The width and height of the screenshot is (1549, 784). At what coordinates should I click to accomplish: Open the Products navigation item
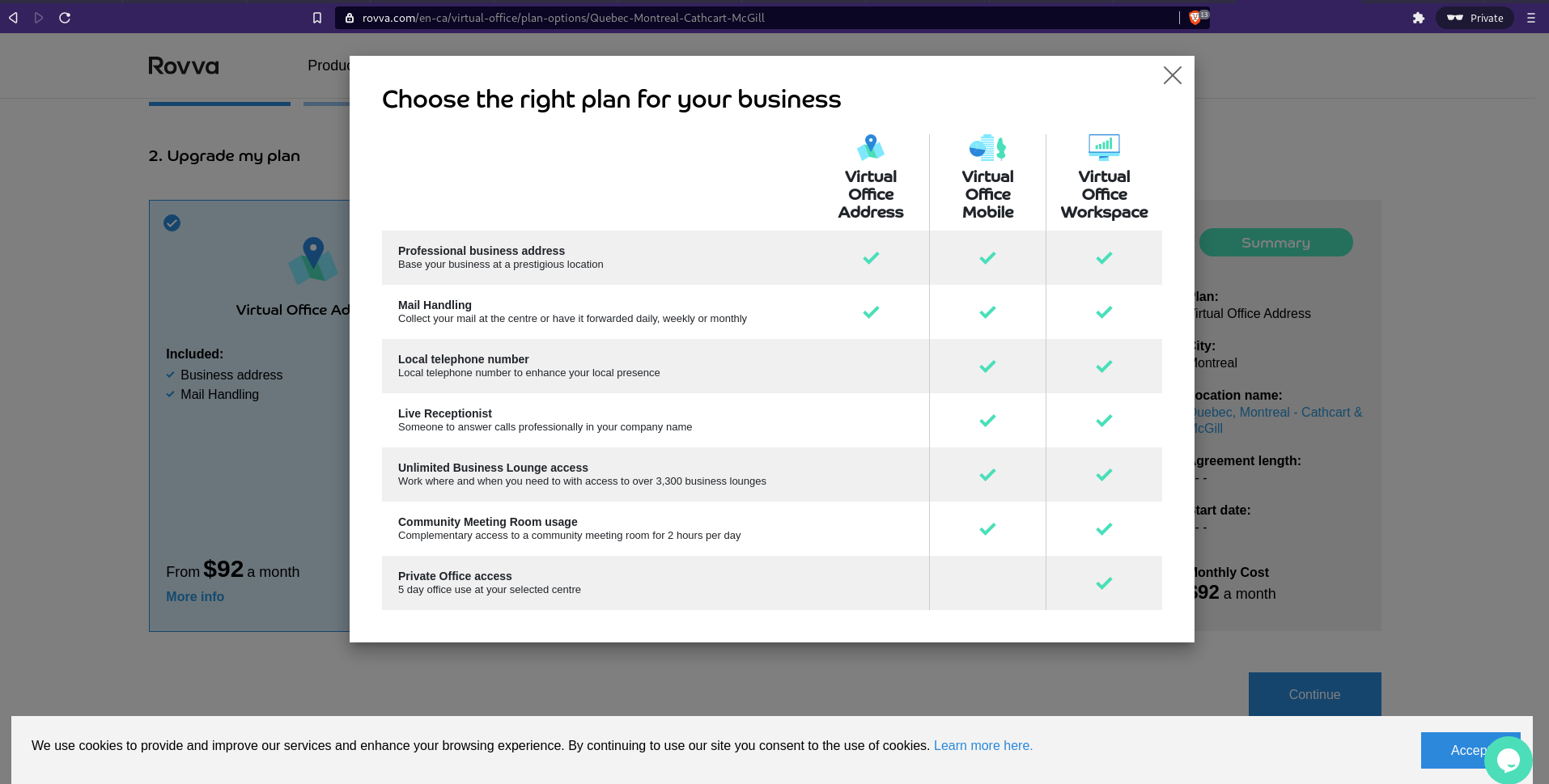coord(333,66)
